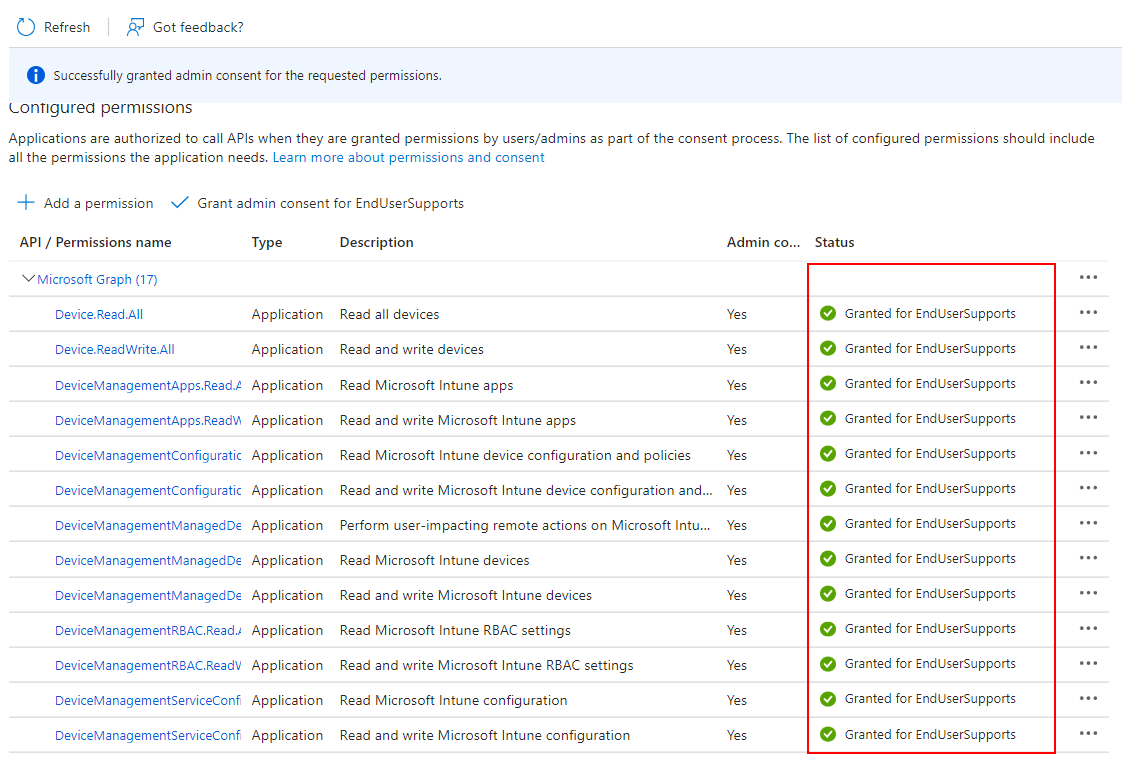Open permission link beside Read Microsoft Intune configuration

point(148,700)
